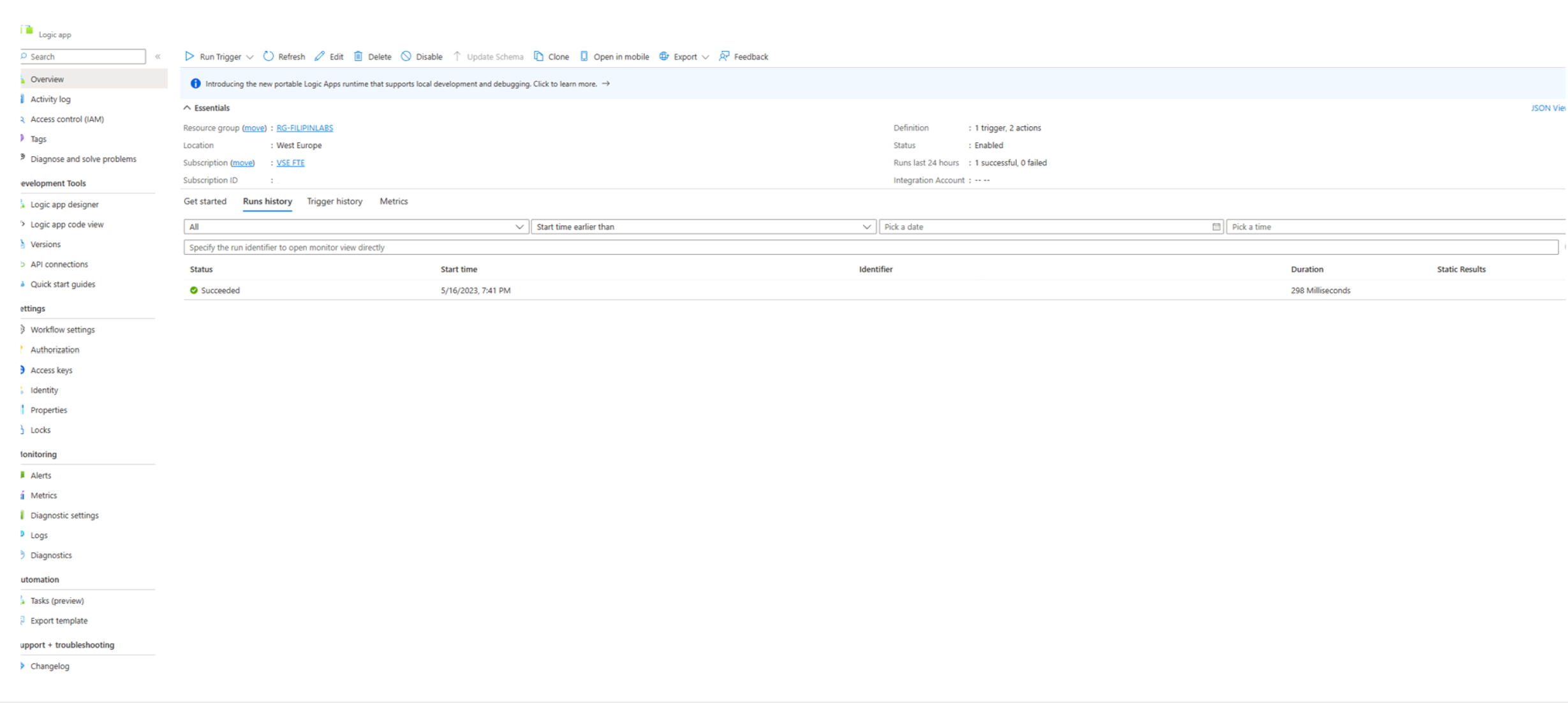
Task: Open the All status filter dropdown
Action: [356, 226]
